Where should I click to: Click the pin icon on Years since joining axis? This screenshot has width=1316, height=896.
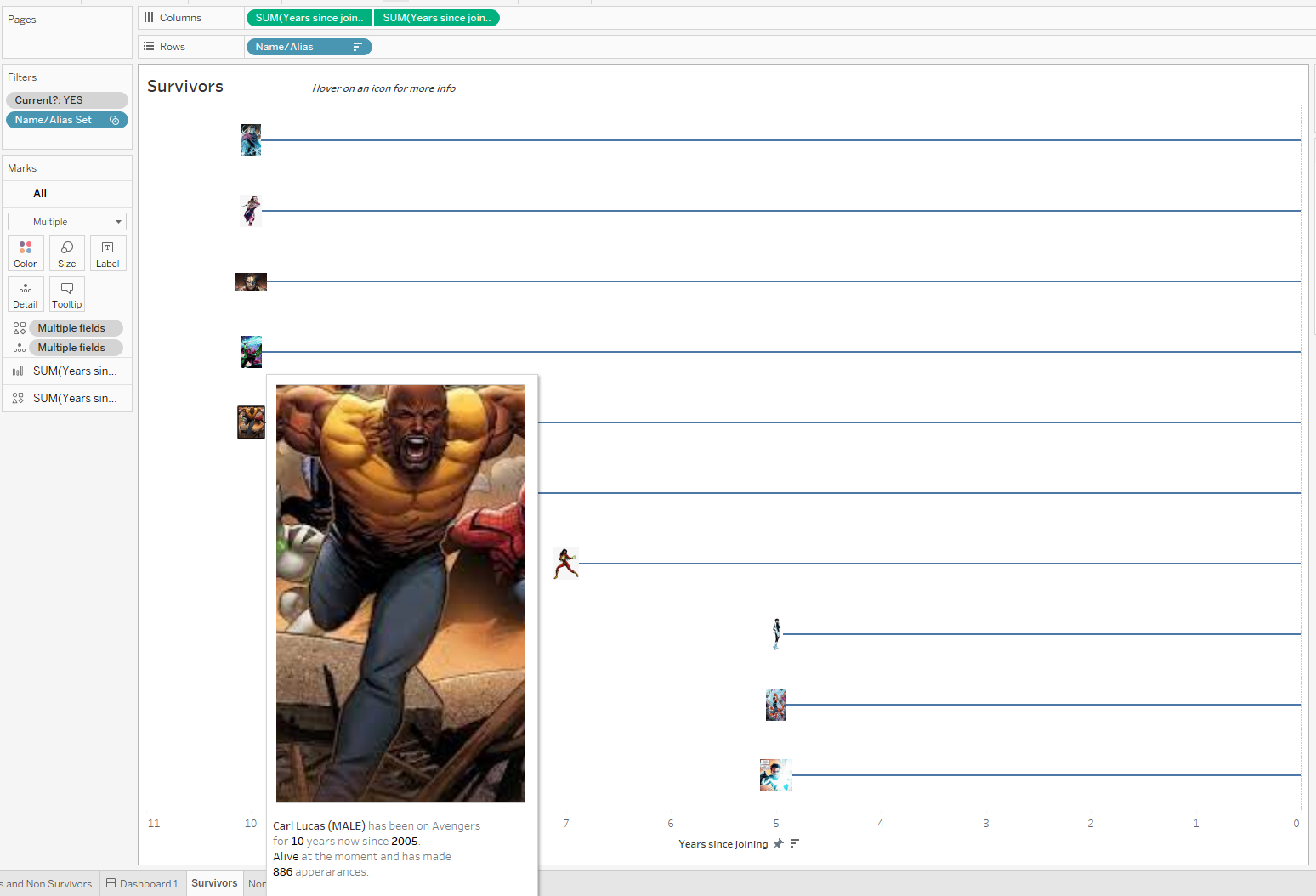[778, 844]
